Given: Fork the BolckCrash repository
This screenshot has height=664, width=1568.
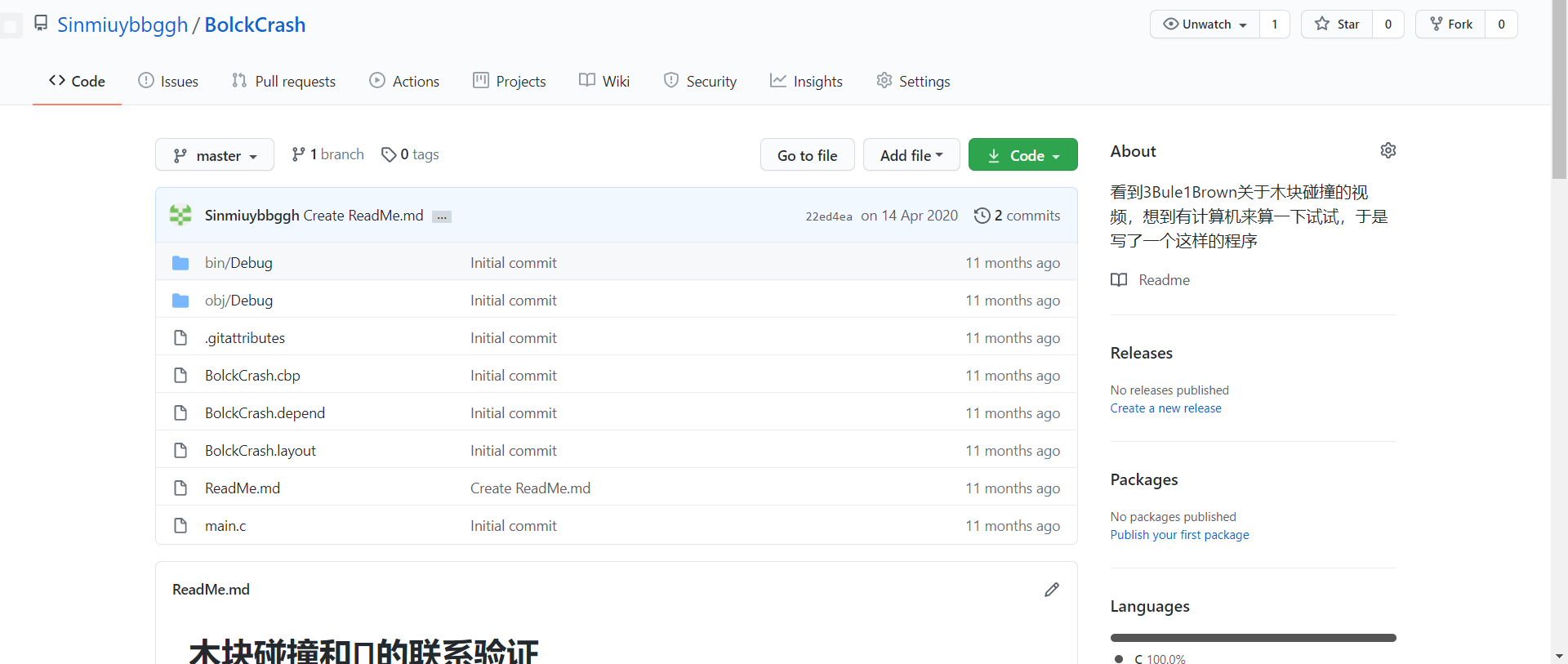Looking at the screenshot, I should (x=1450, y=25).
